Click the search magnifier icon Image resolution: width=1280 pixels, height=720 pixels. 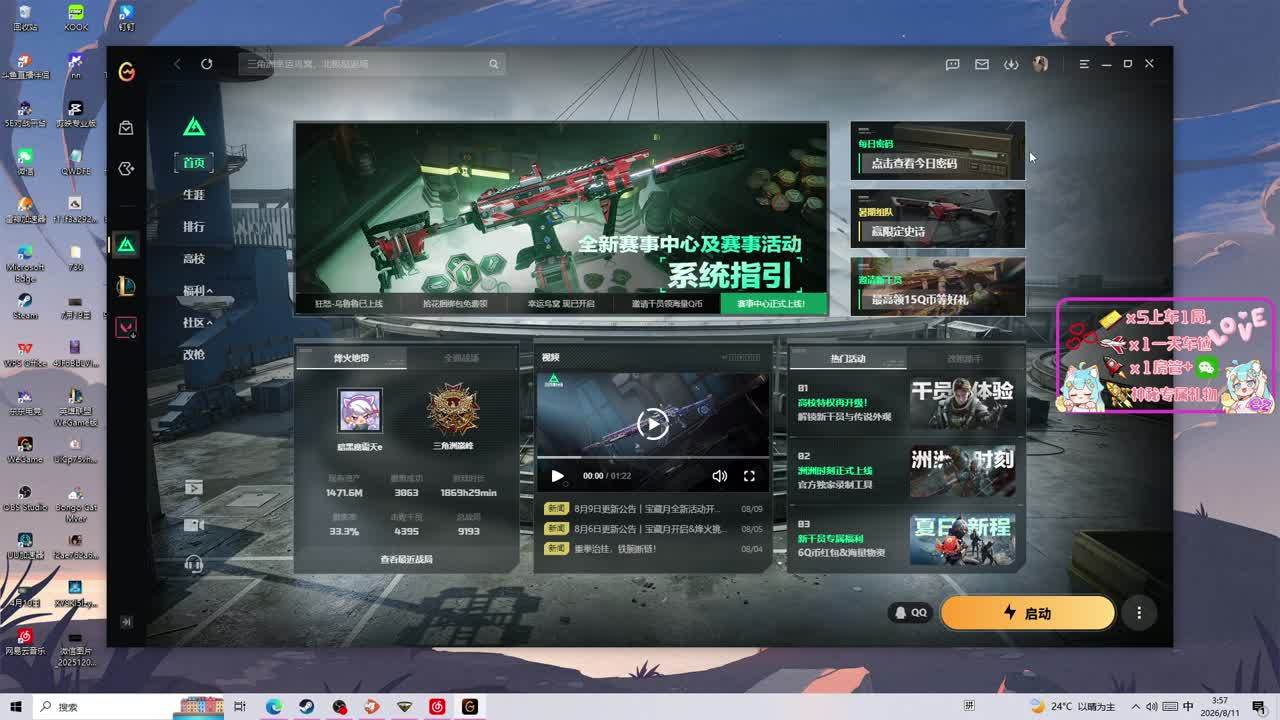494,64
